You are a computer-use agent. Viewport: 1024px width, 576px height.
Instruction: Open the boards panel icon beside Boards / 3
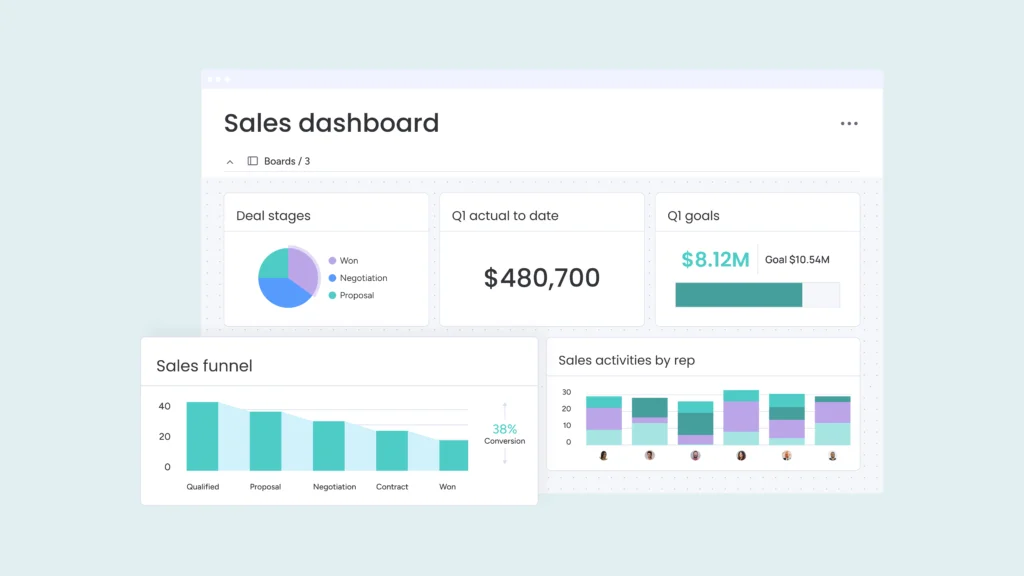pyautogui.click(x=251, y=160)
